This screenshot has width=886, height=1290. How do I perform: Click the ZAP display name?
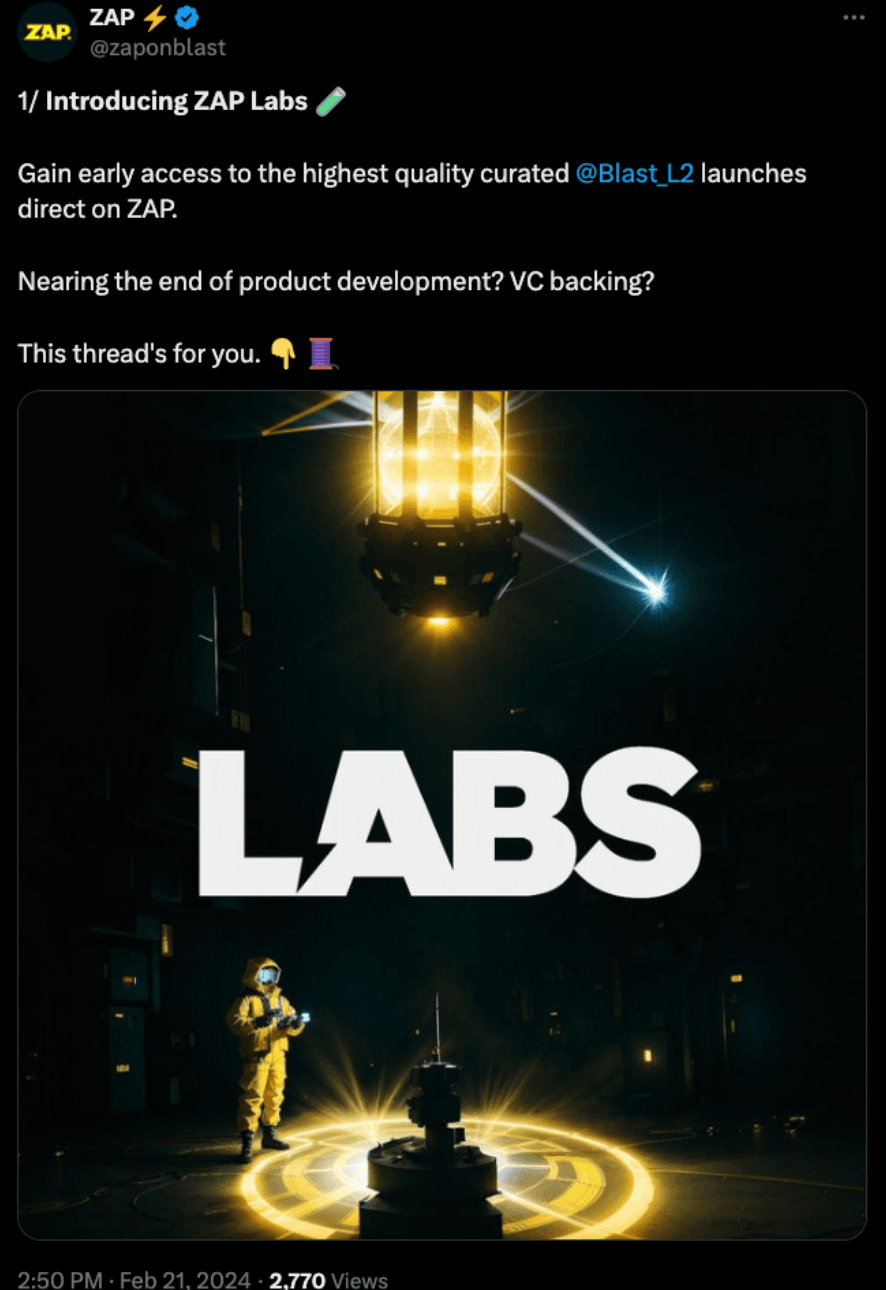(112, 17)
